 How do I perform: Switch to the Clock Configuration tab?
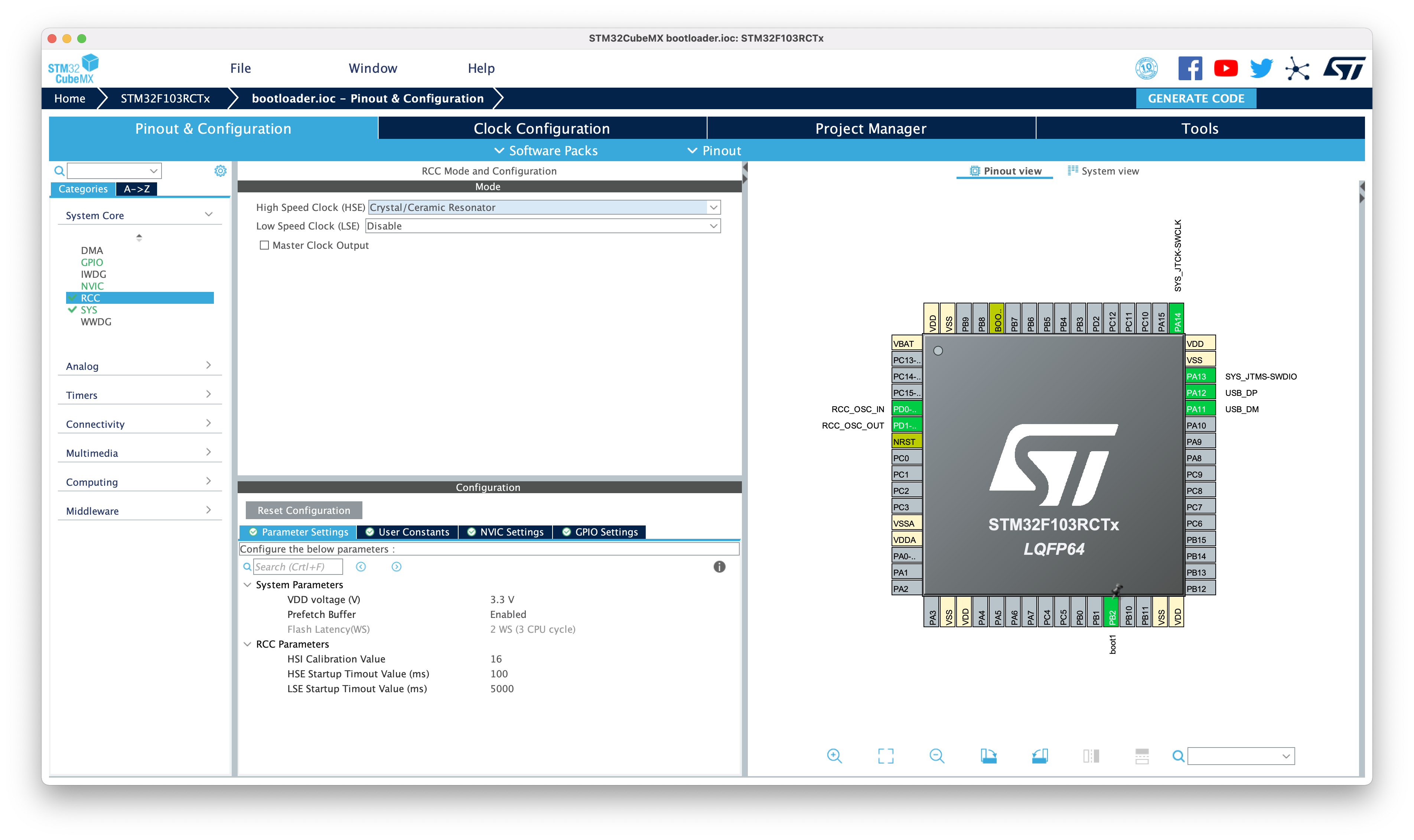coord(541,128)
